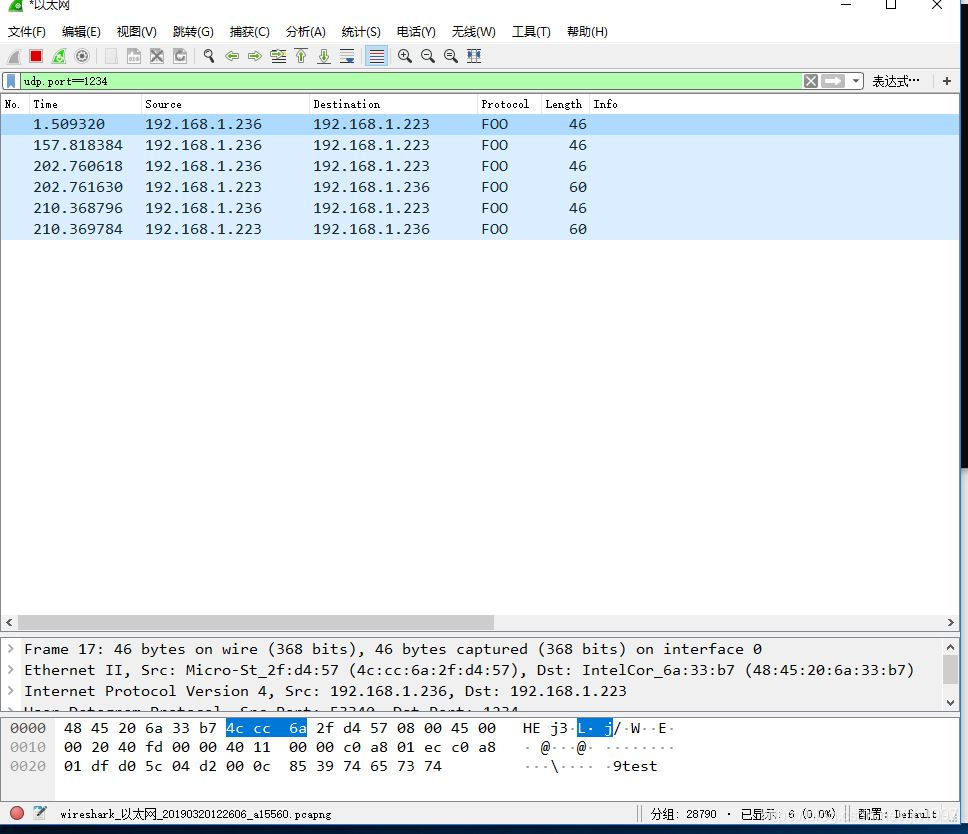This screenshot has width=968, height=834.
Task: Go back in packet history arrow
Action: (232, 56)
